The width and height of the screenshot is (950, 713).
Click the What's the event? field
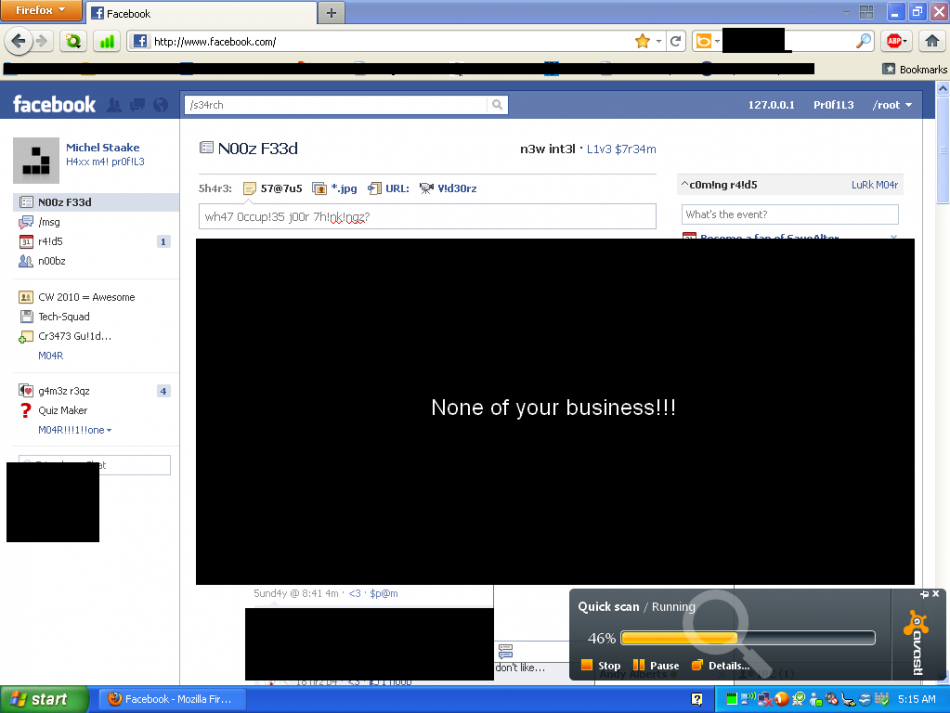[x=789, y=214]
